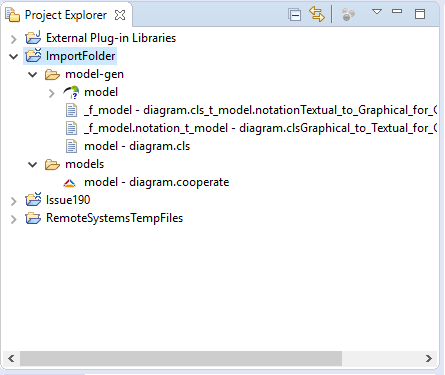Select External Plug-in Libraries label
The height and width of the screenshot is (375, 445).
click(x=111, y=38)
